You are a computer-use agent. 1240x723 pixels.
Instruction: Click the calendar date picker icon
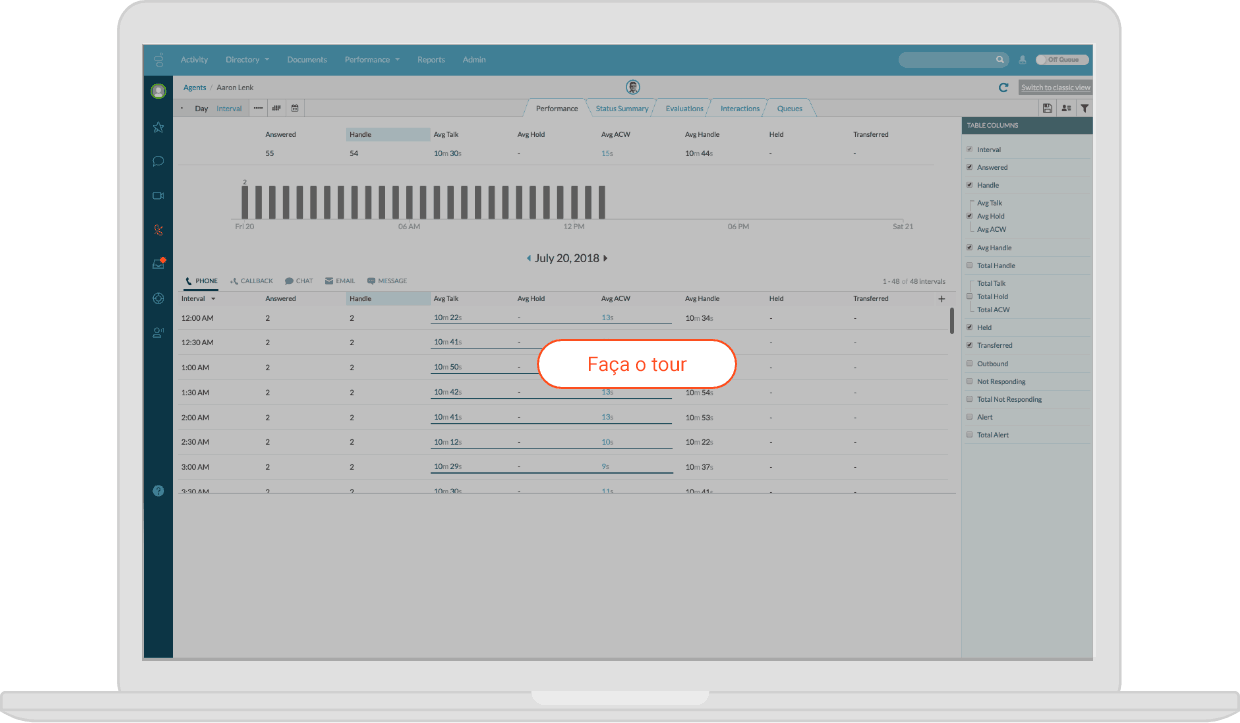point(295,108)
